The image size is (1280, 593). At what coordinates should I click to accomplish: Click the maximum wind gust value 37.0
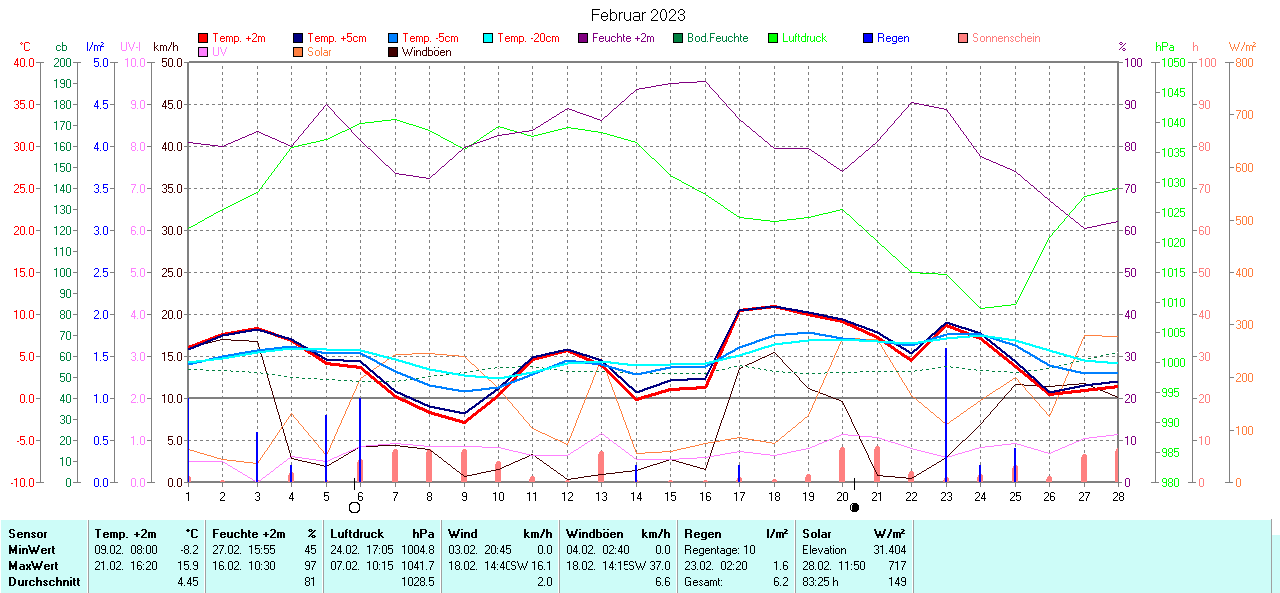(x=658, y=566)
